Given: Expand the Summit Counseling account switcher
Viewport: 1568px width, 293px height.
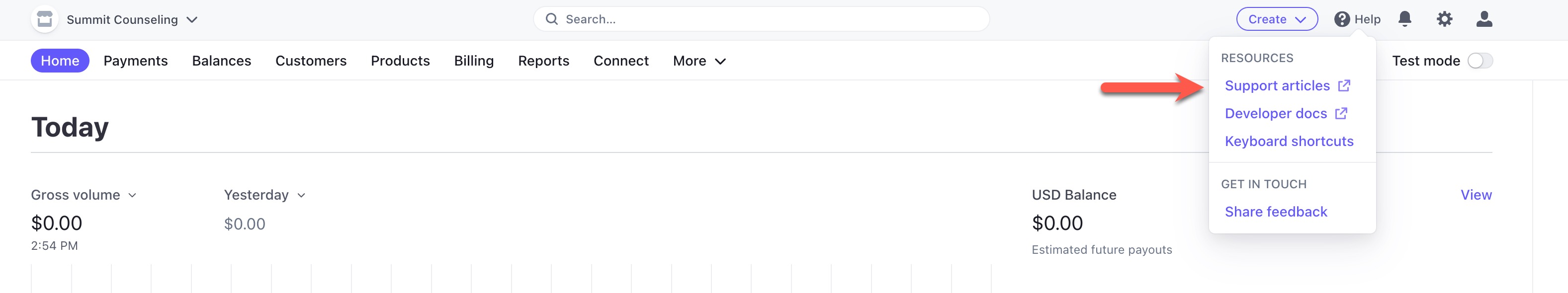Looking at the screenshot, I should tap(192, 19).
